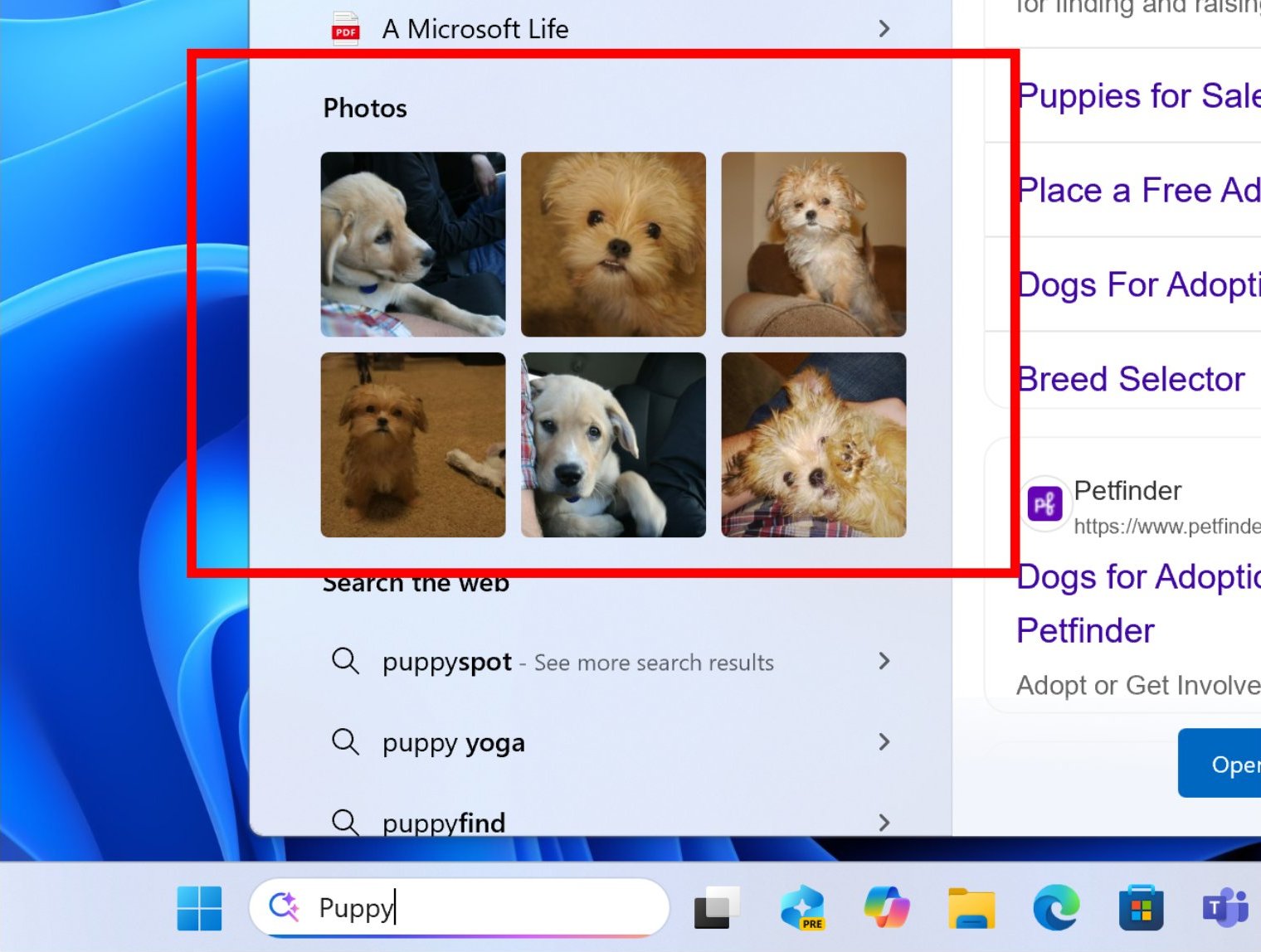The image size is (1261, 952).
Task: Select the top-left puppy photo thumbnail
Action: [x=412, y=244]
